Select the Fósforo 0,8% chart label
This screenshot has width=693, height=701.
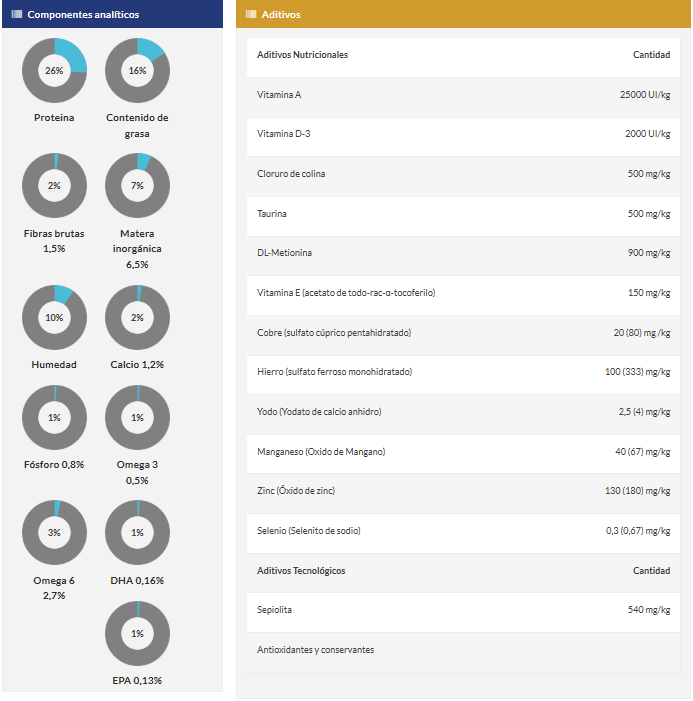pyautogui.click(x=54, y=465)
